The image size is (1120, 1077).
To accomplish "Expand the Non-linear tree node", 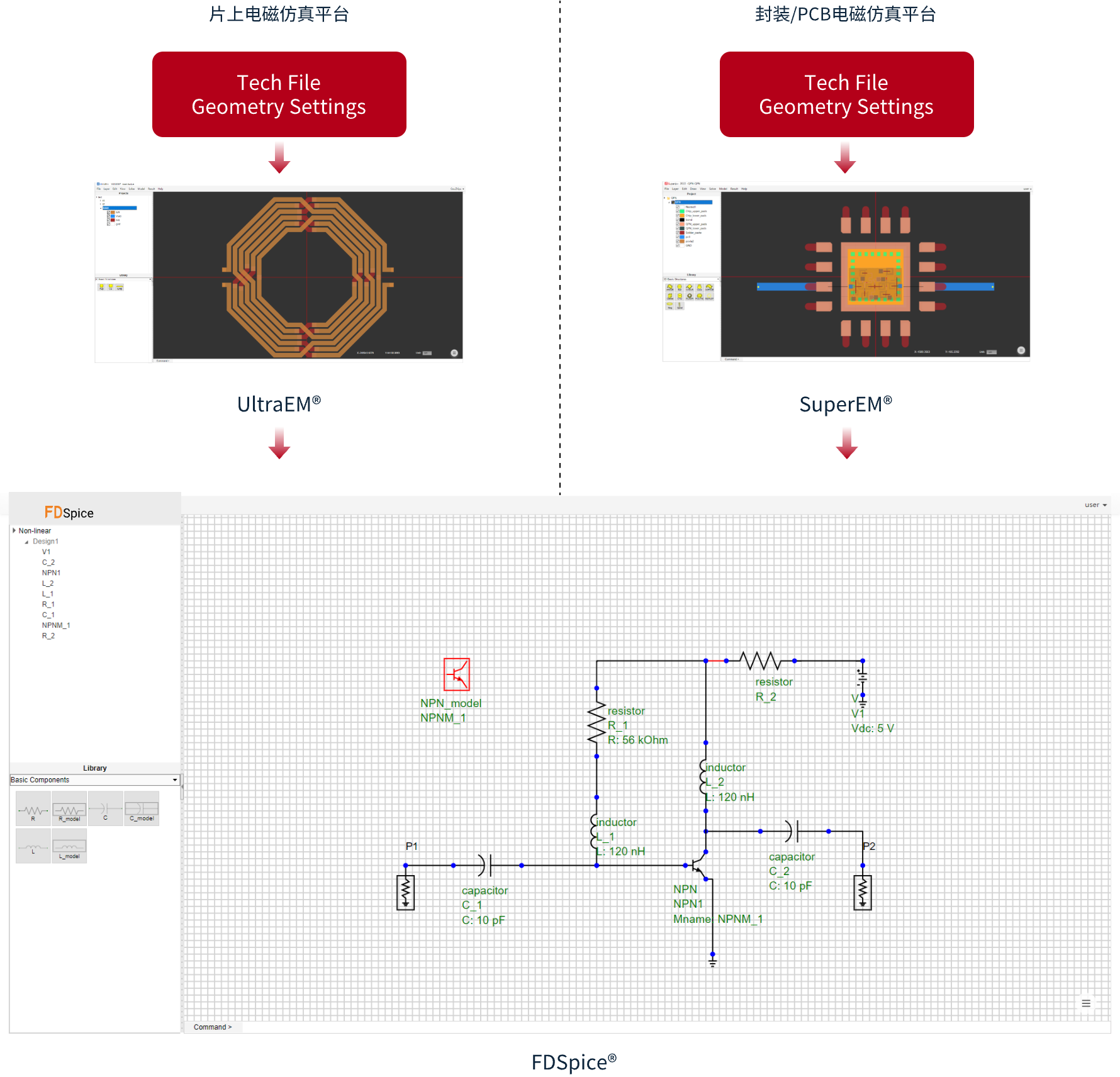I will pos(14,531).
